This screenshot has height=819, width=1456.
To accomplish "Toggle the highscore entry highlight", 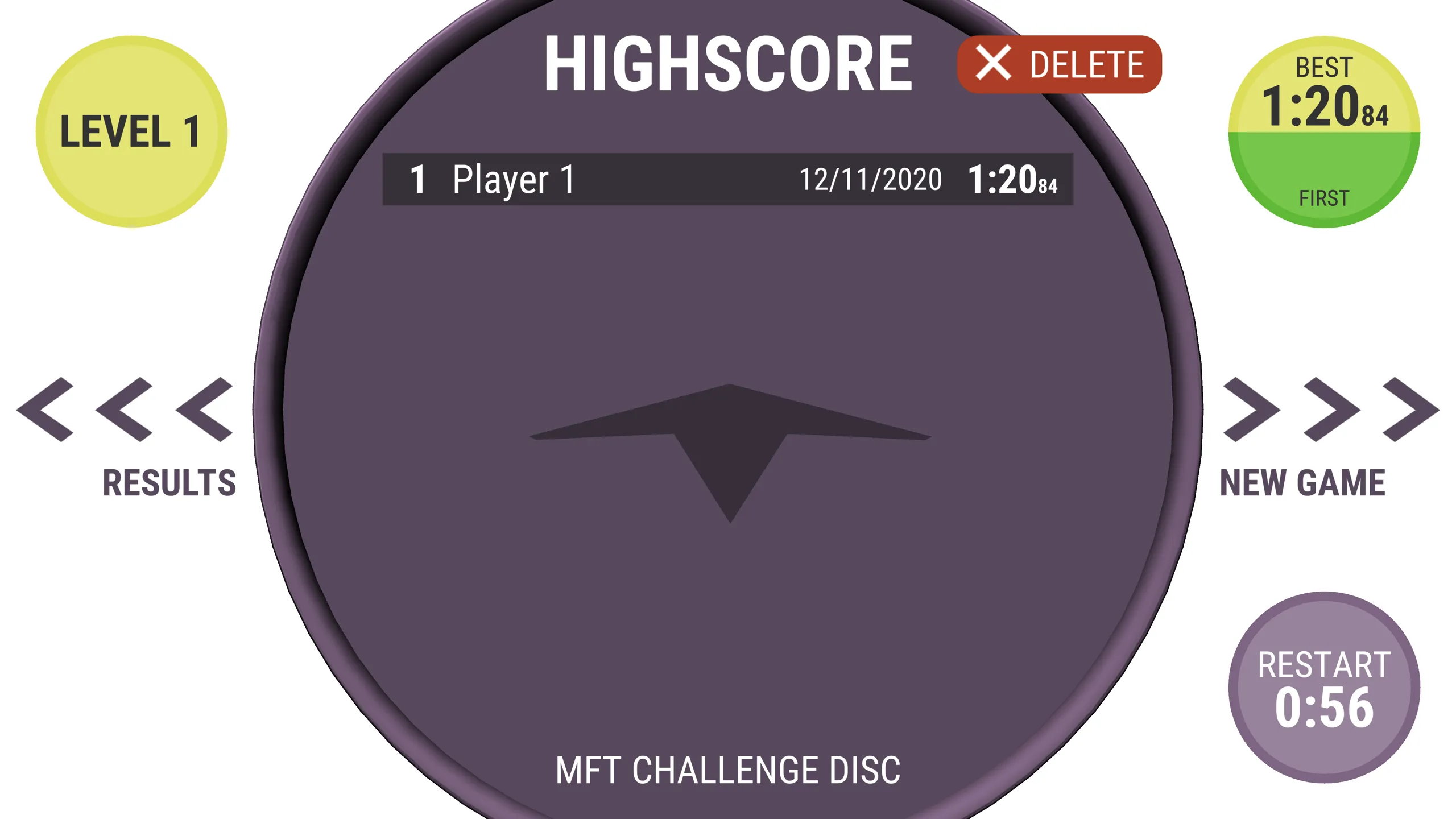I will 728,178.
